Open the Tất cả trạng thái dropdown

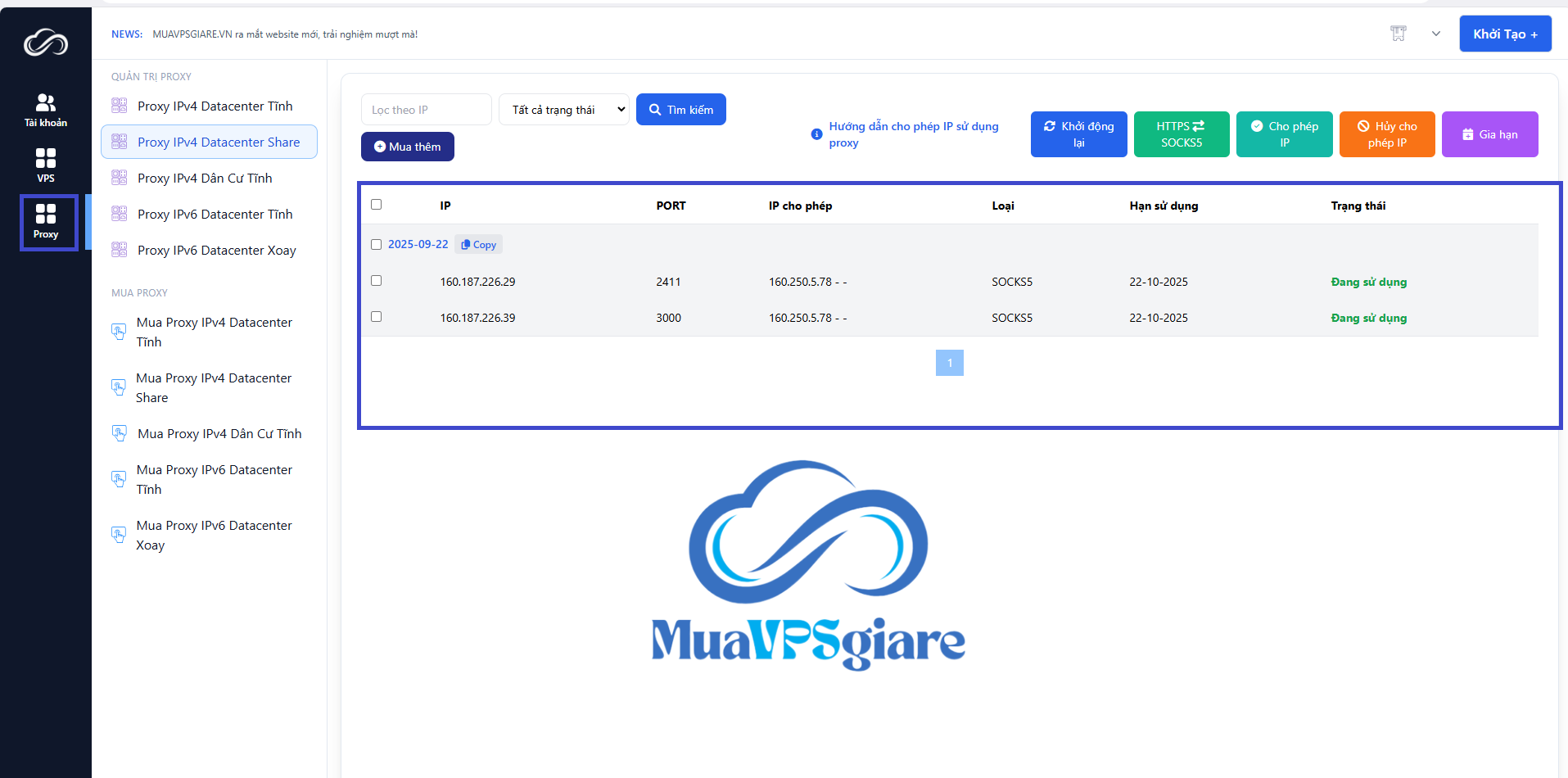click(x=564, y=110)
